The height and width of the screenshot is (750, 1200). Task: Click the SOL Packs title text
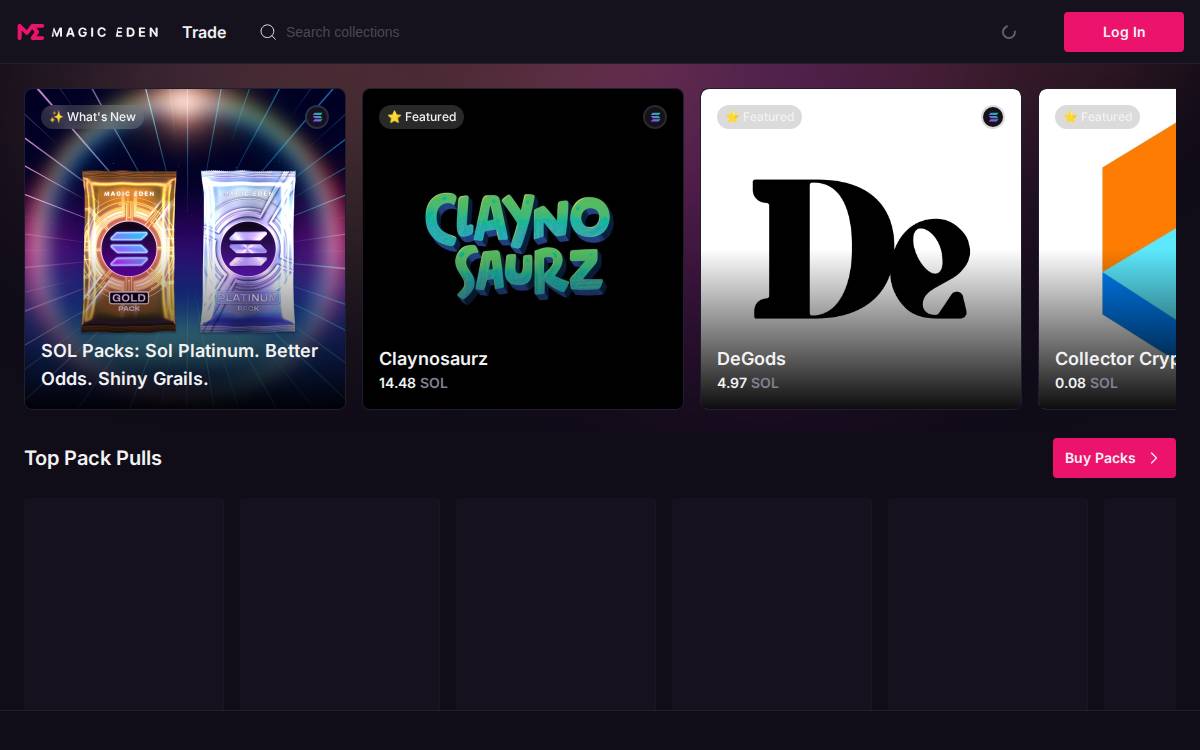pyautogui.click(x=180, y=365)
